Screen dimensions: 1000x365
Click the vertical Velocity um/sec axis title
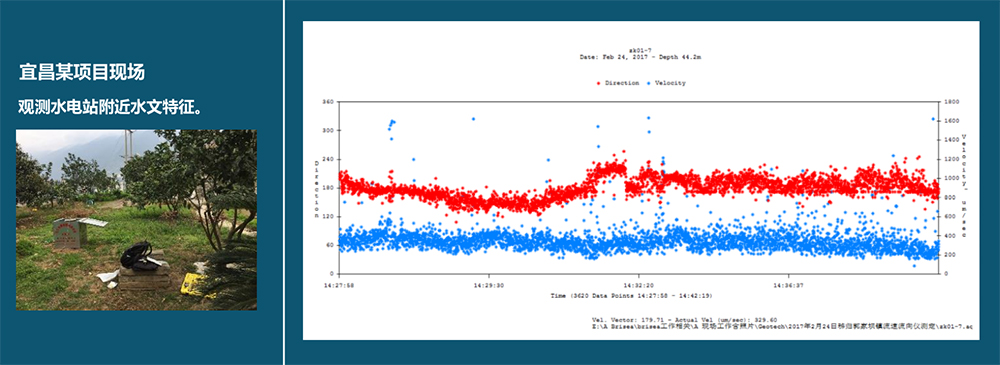(x=964, y=186)
